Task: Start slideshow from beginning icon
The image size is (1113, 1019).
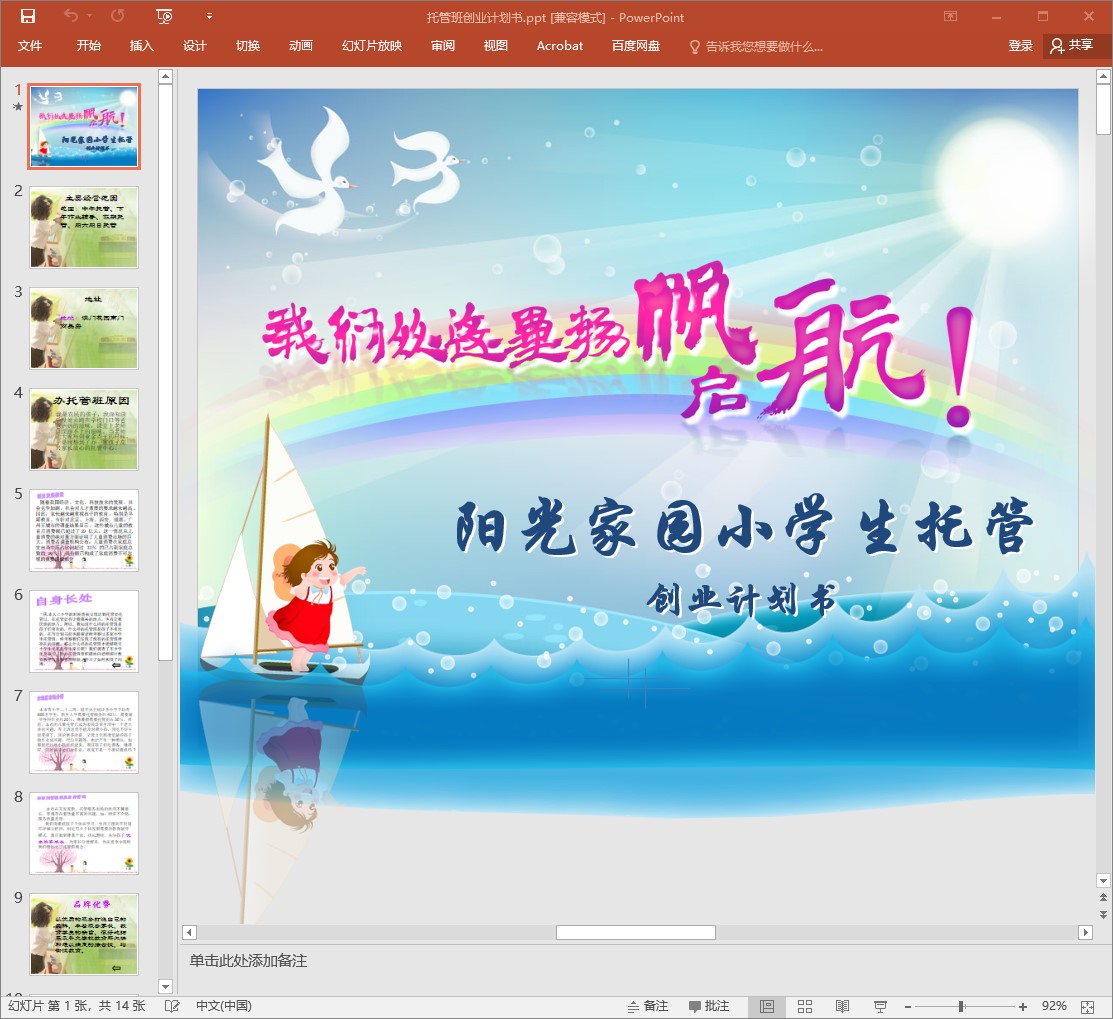Action: [165, 16]
